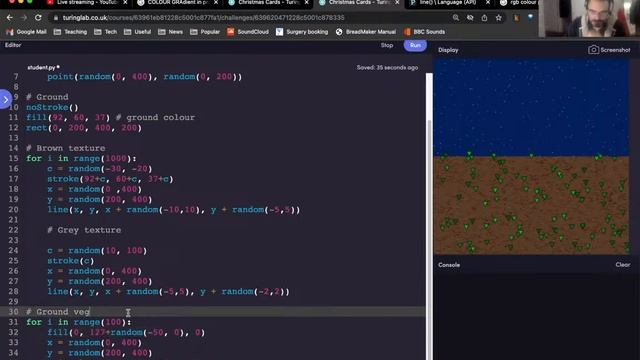Click the Stop button in editor
Screen dimensions: 640x360
coord(387,45)
